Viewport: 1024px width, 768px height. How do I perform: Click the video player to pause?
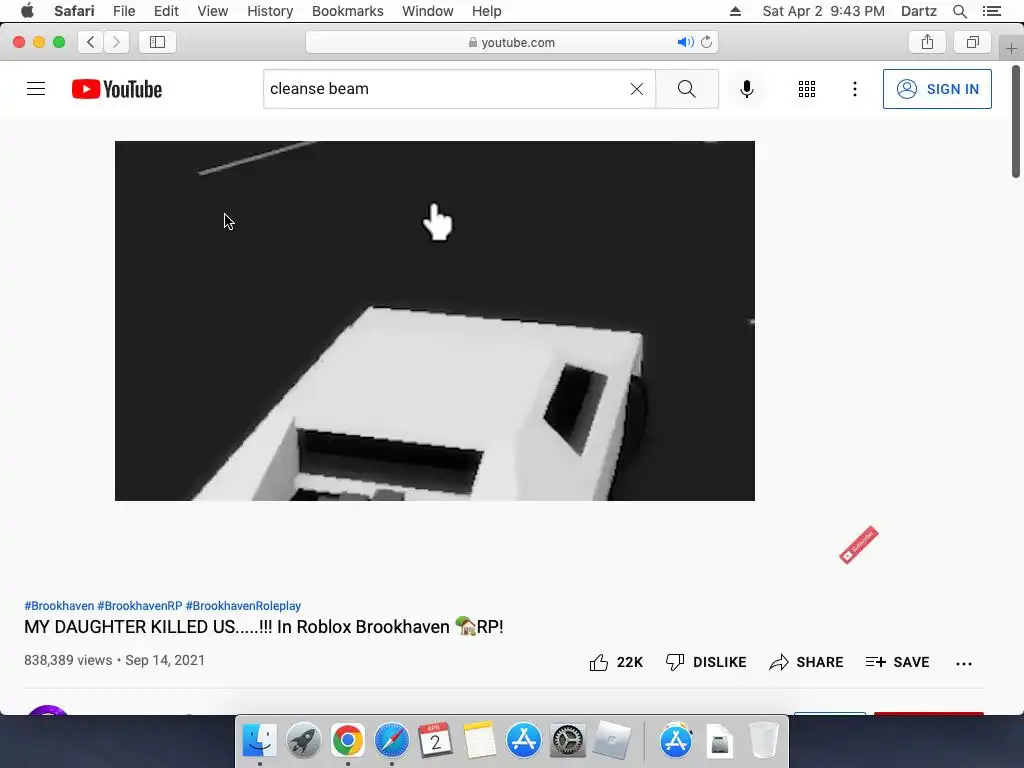434,321
